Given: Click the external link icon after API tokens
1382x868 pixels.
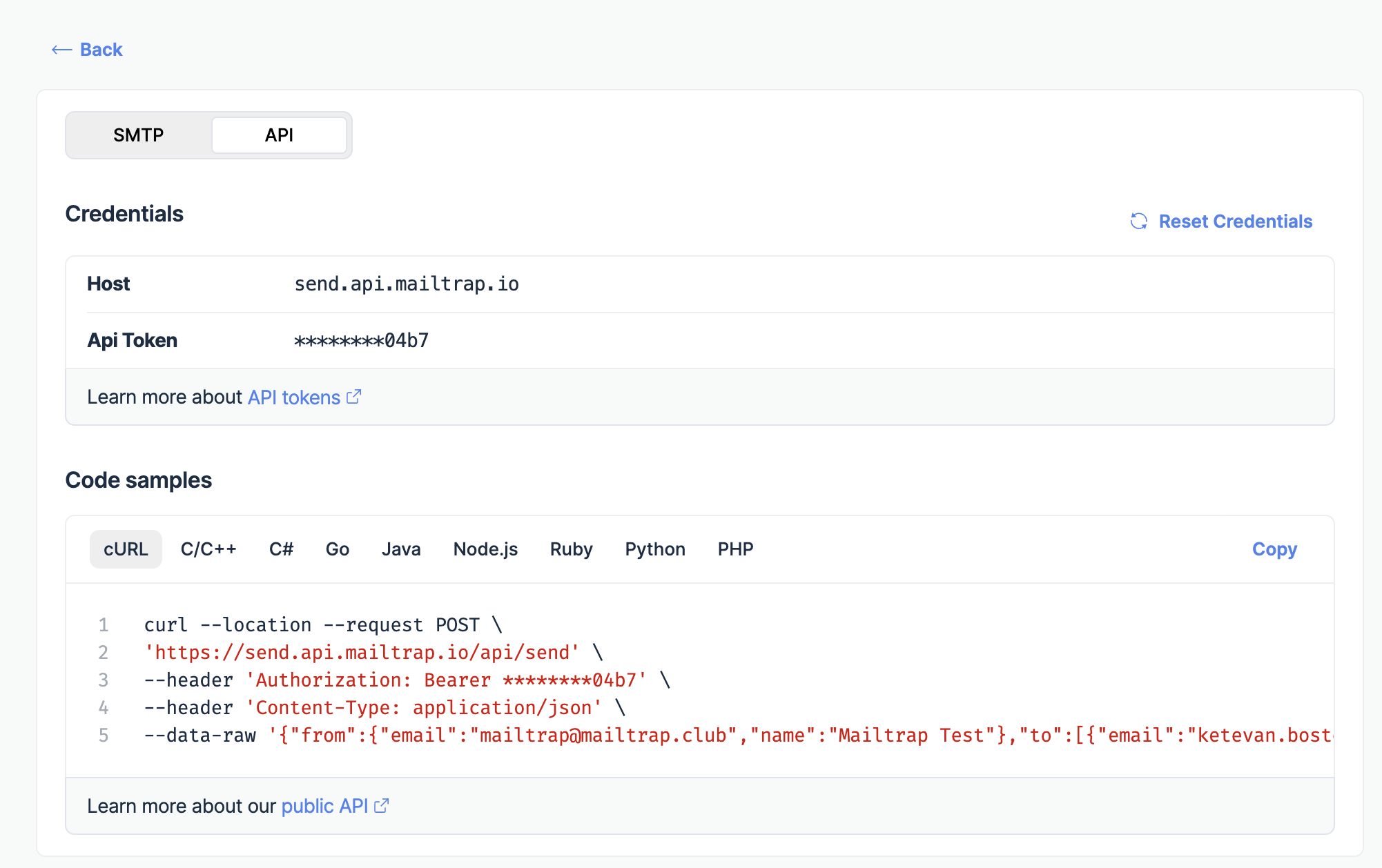Looking at the screenshot, I should [354, 395].
